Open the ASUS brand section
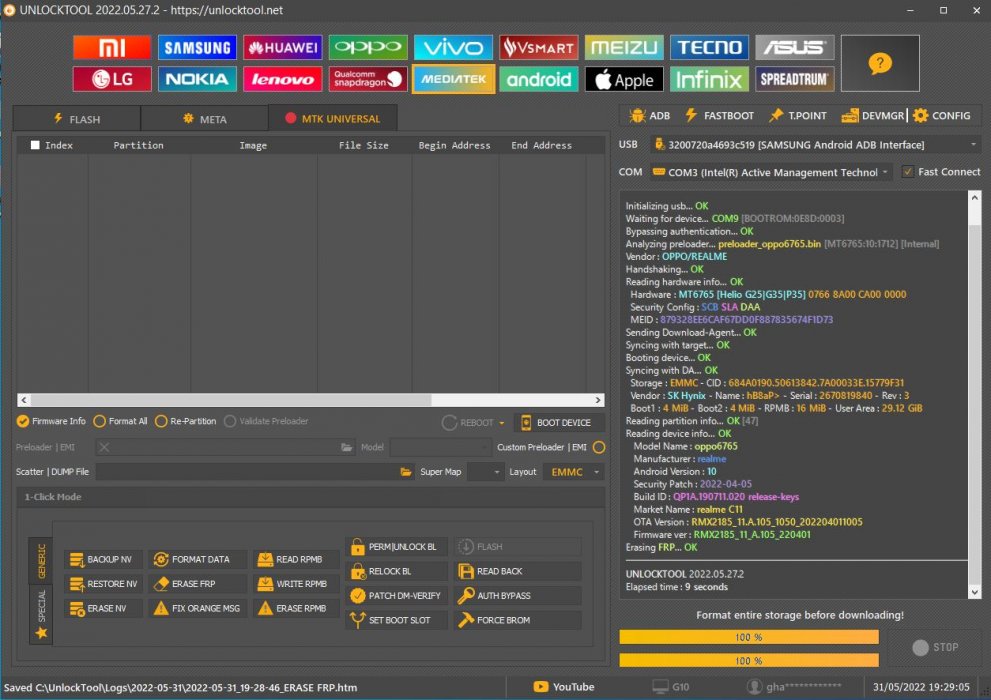This screenshot has height=700, width=991. pos(794,47)
